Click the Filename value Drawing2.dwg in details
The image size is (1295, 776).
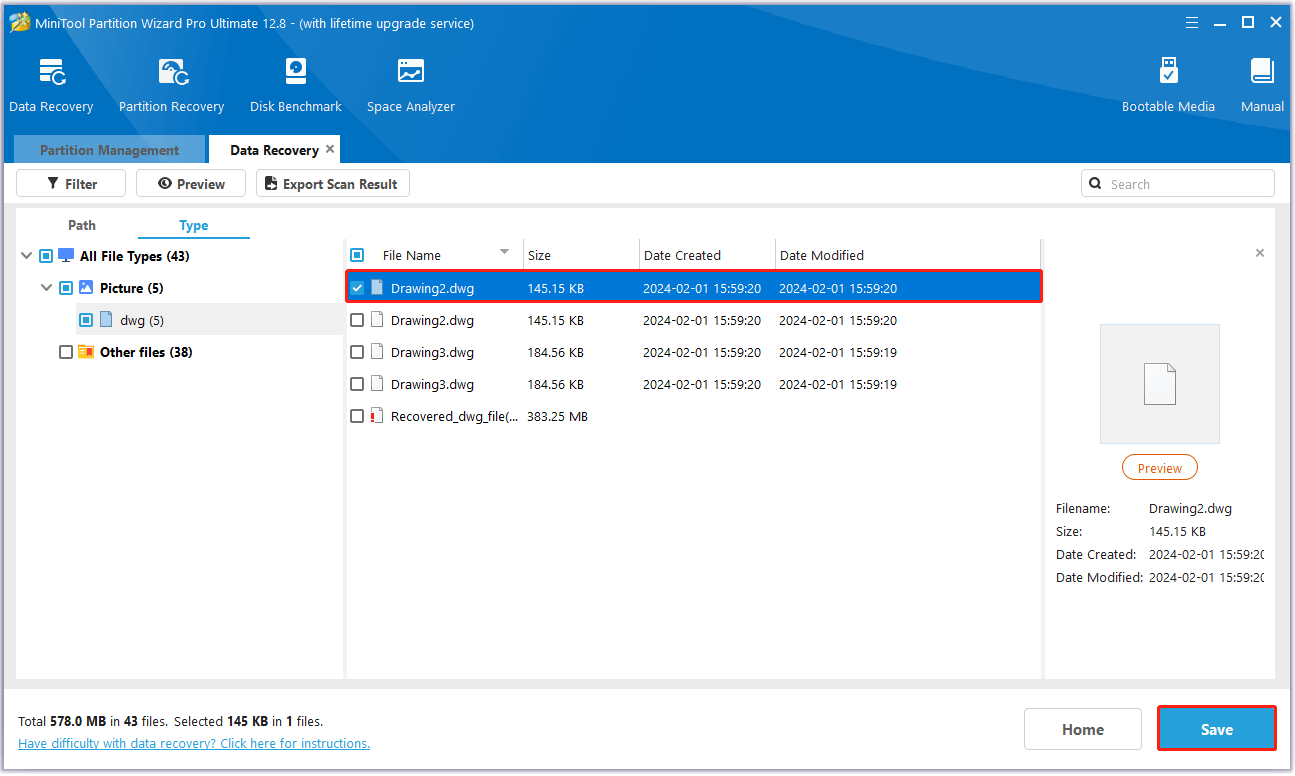(x=1190, y=508)
